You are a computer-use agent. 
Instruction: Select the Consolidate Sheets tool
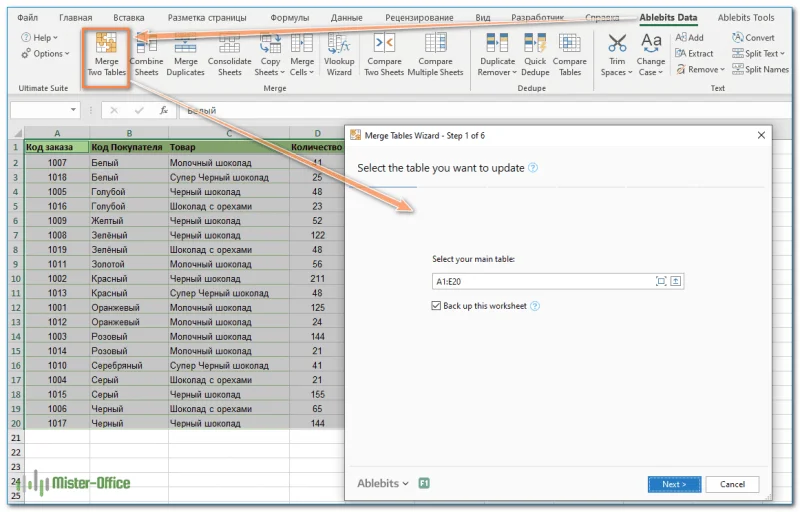[x=229, y=44]
